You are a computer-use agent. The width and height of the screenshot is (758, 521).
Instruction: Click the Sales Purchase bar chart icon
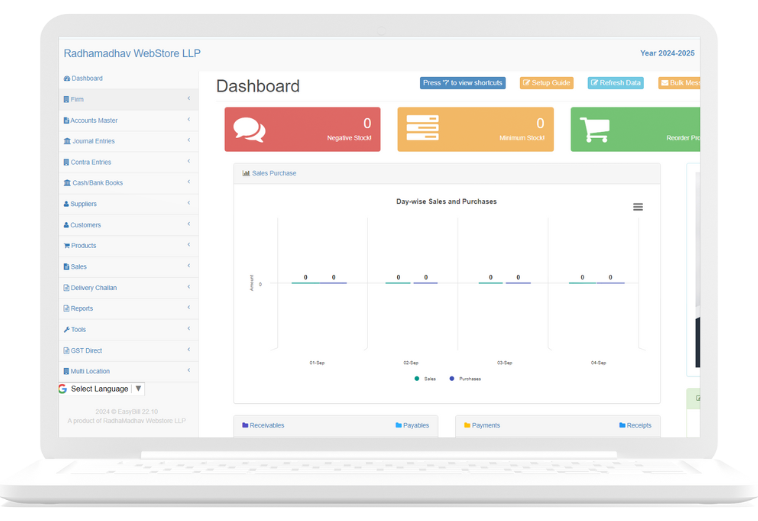click(x=246, y=173)
